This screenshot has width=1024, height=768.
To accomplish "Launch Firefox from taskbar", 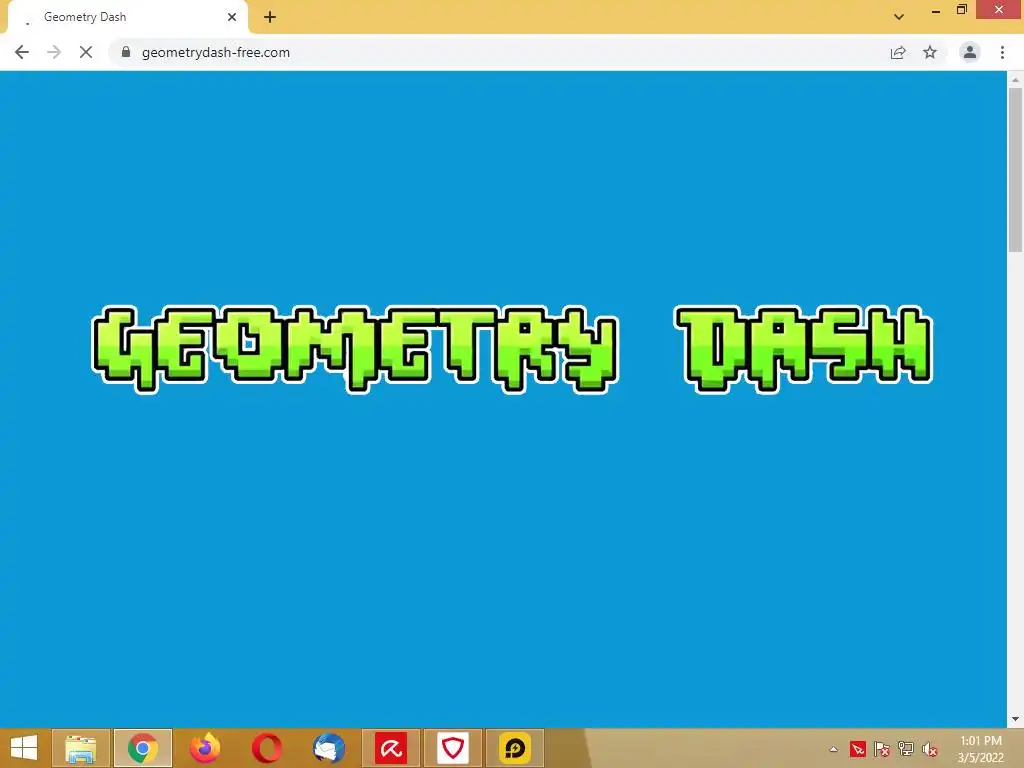I will coord(204,748).
